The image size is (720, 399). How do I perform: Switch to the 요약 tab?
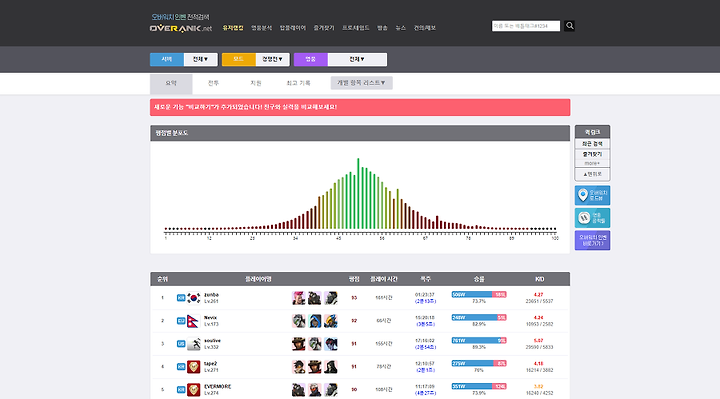[171, 84]
